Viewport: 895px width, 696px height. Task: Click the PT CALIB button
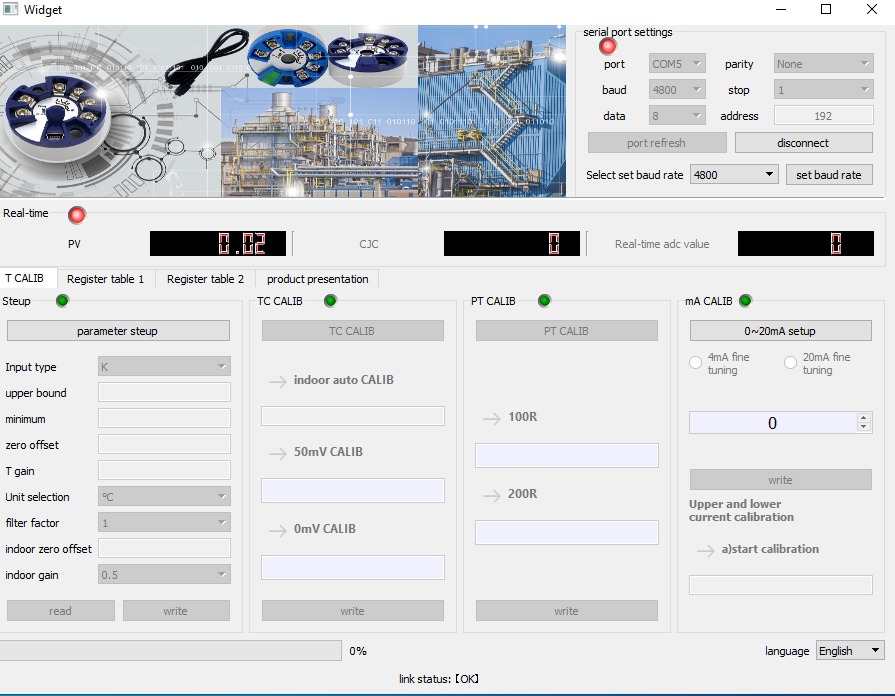tap(567, 331)
